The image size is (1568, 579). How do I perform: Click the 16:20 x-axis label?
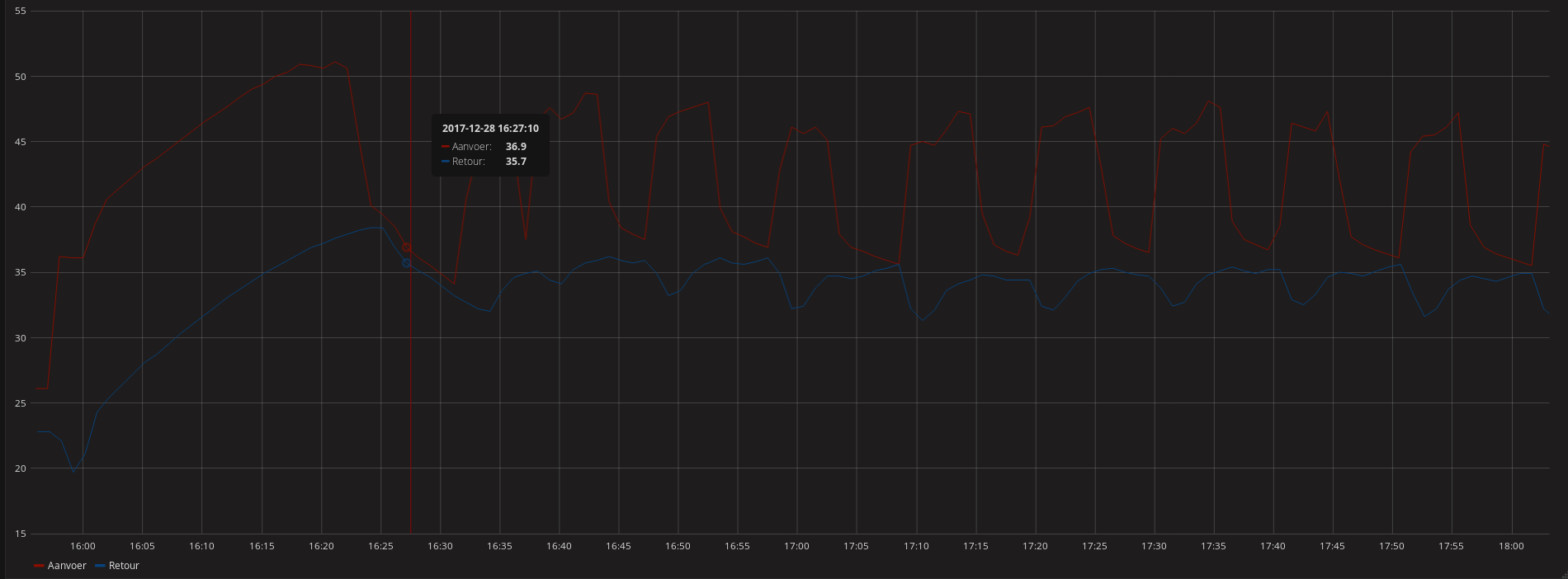click(321, 546)
